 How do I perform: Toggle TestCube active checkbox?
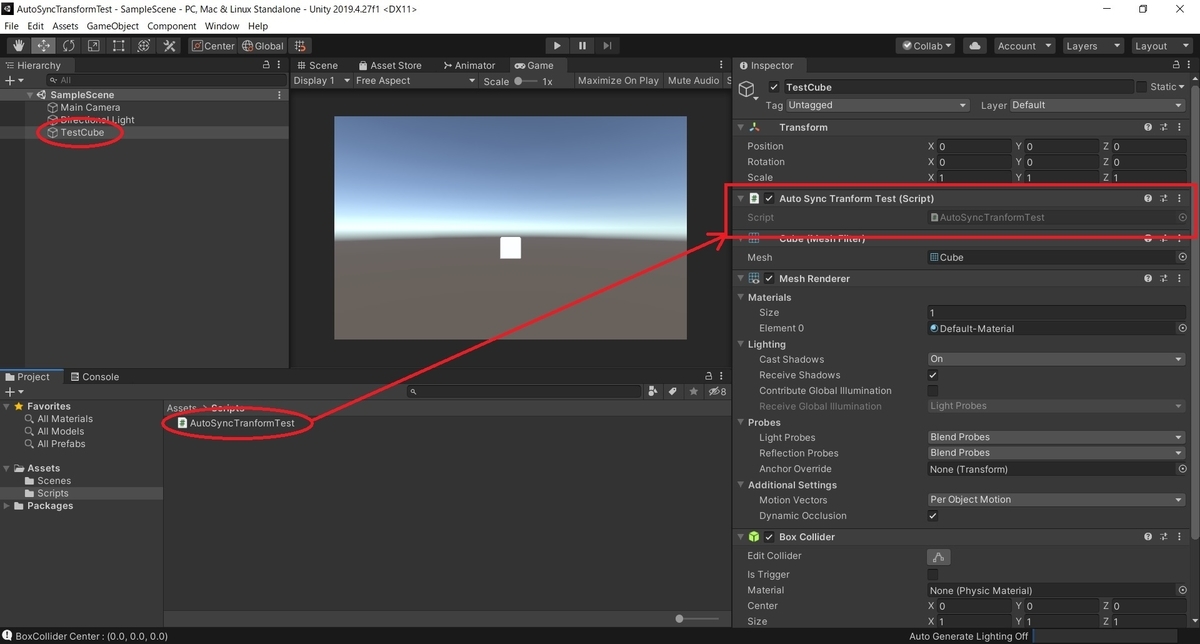774,87
